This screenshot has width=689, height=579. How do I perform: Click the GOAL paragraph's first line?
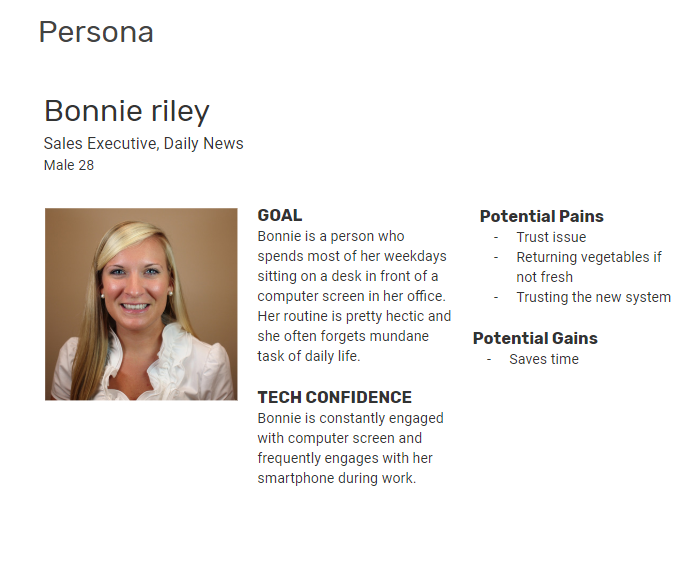click(331, 236)
